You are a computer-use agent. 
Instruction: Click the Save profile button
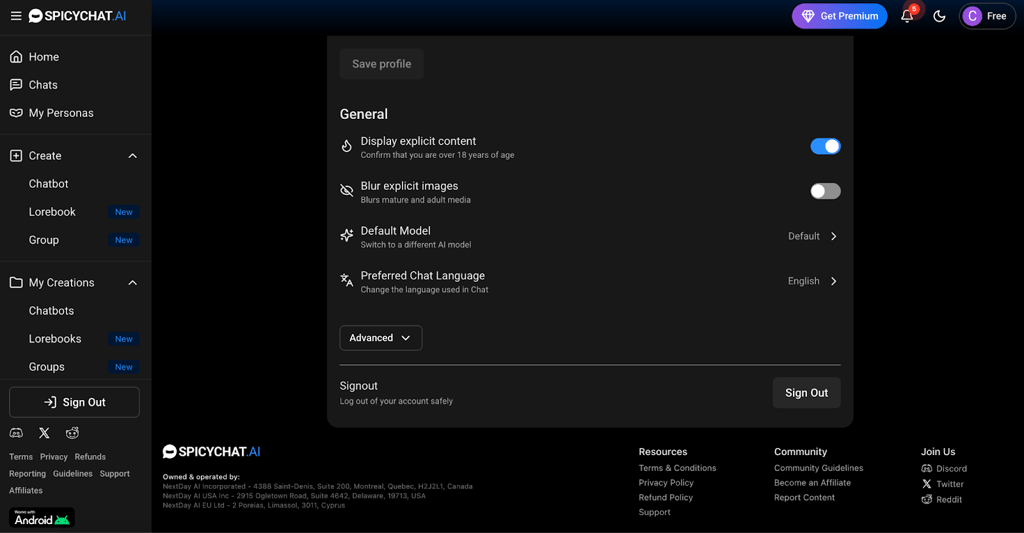(381, 64)
